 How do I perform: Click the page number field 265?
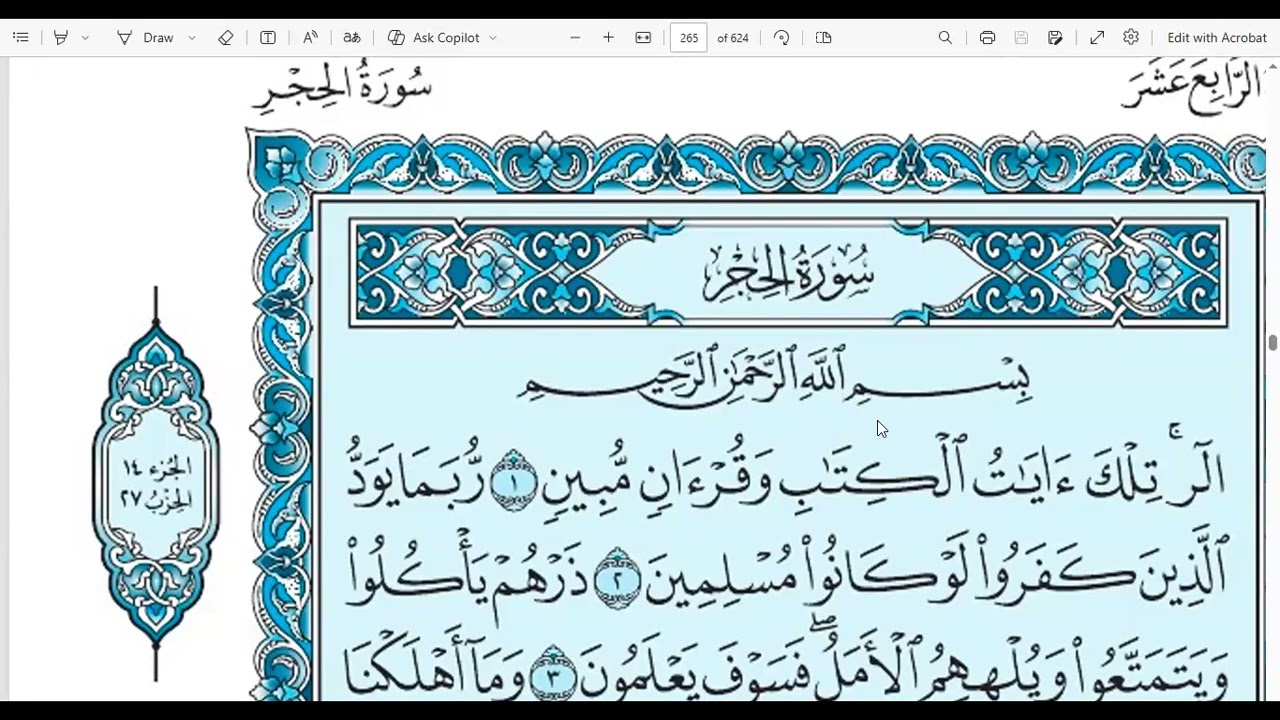coord(689,37)
